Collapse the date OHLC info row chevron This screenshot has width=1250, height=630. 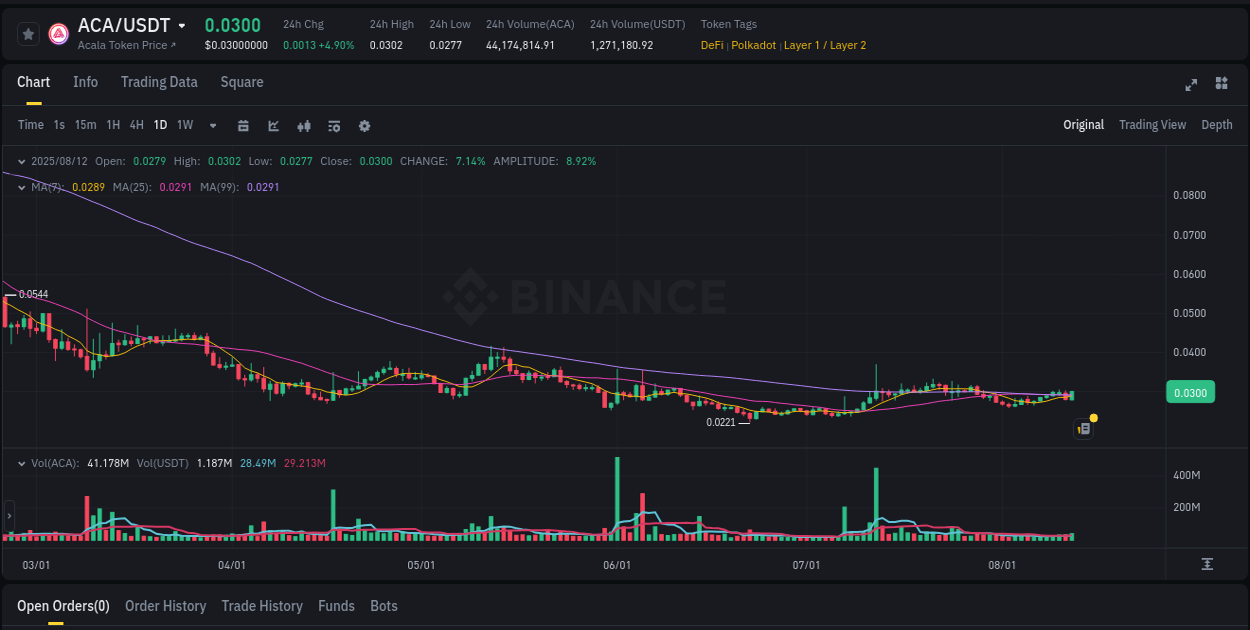(22, 161)
